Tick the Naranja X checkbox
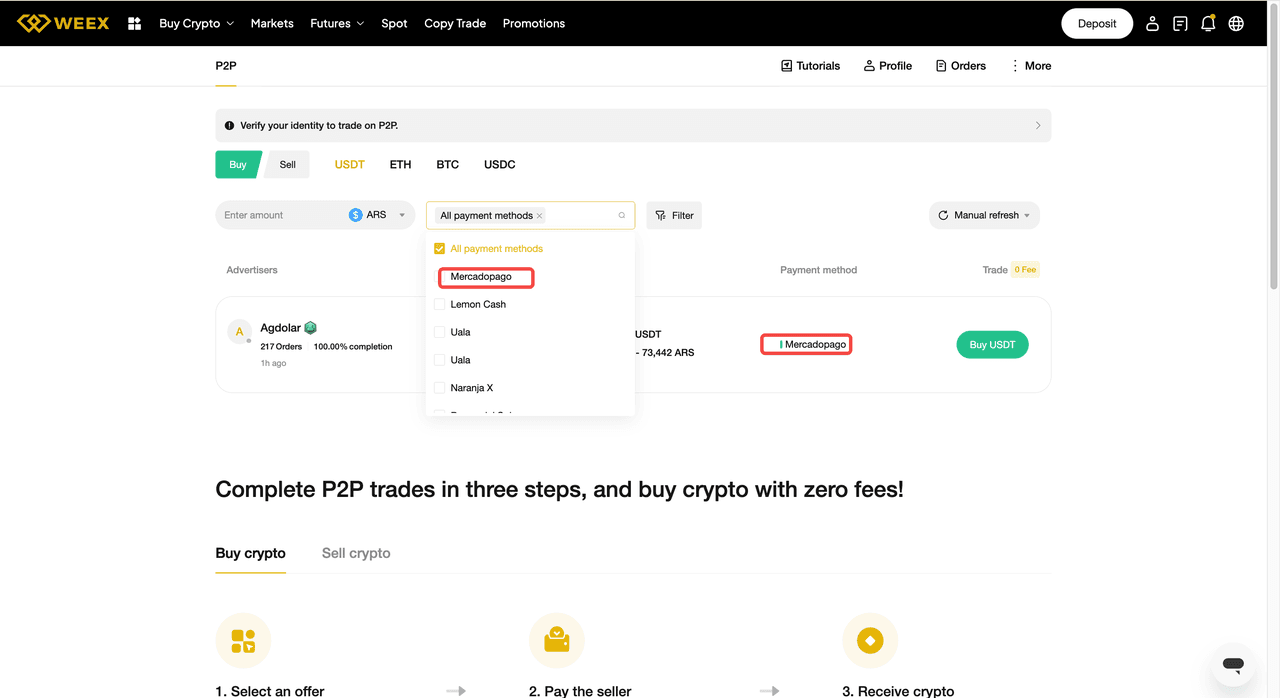Image resolution: width=1280 pixels, height=698 pixels. tap(439, 388)
